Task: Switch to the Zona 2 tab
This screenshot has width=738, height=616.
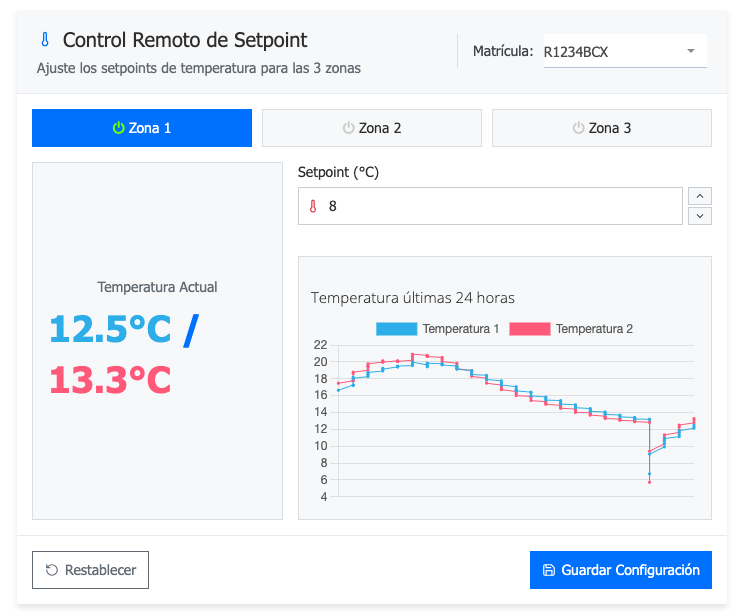Action: (372, 128)
